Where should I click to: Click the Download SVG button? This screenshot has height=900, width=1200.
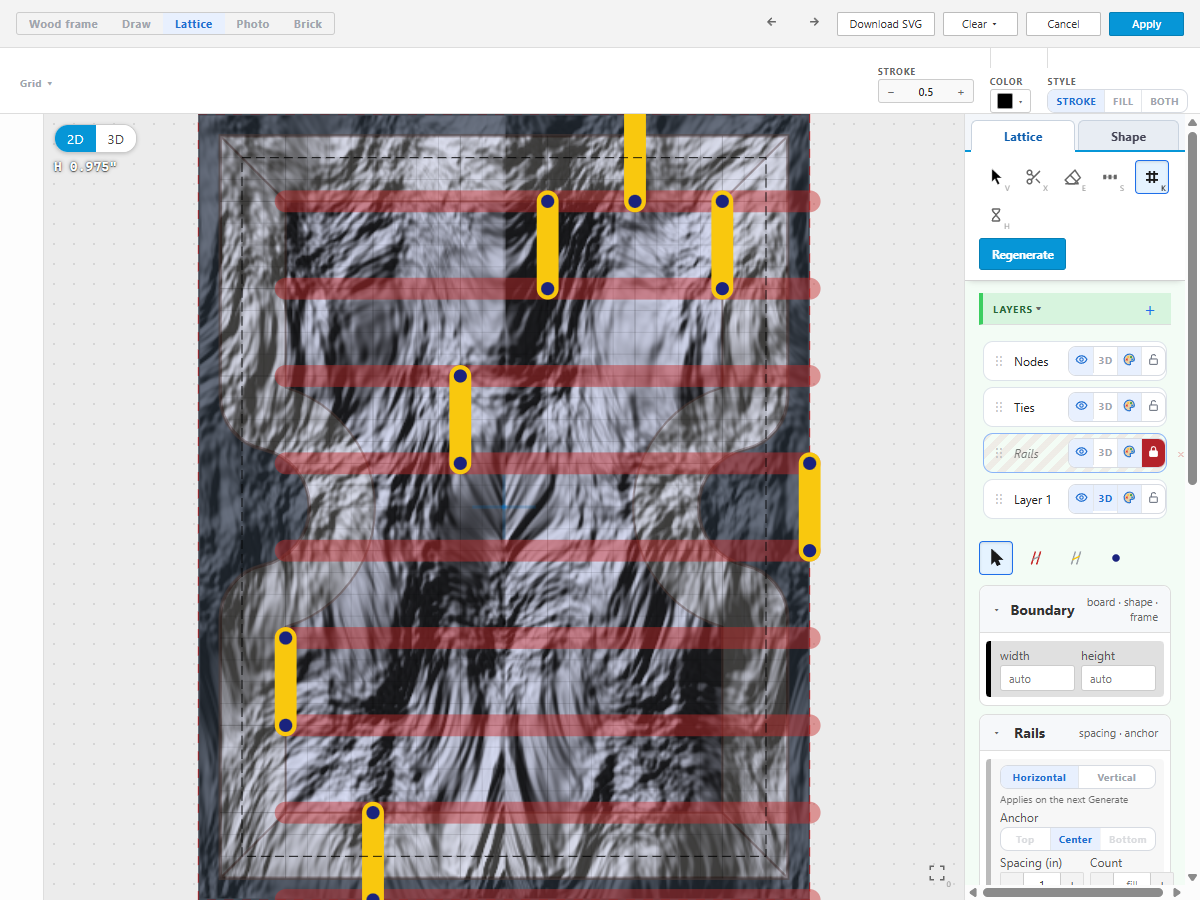(886, 24)
